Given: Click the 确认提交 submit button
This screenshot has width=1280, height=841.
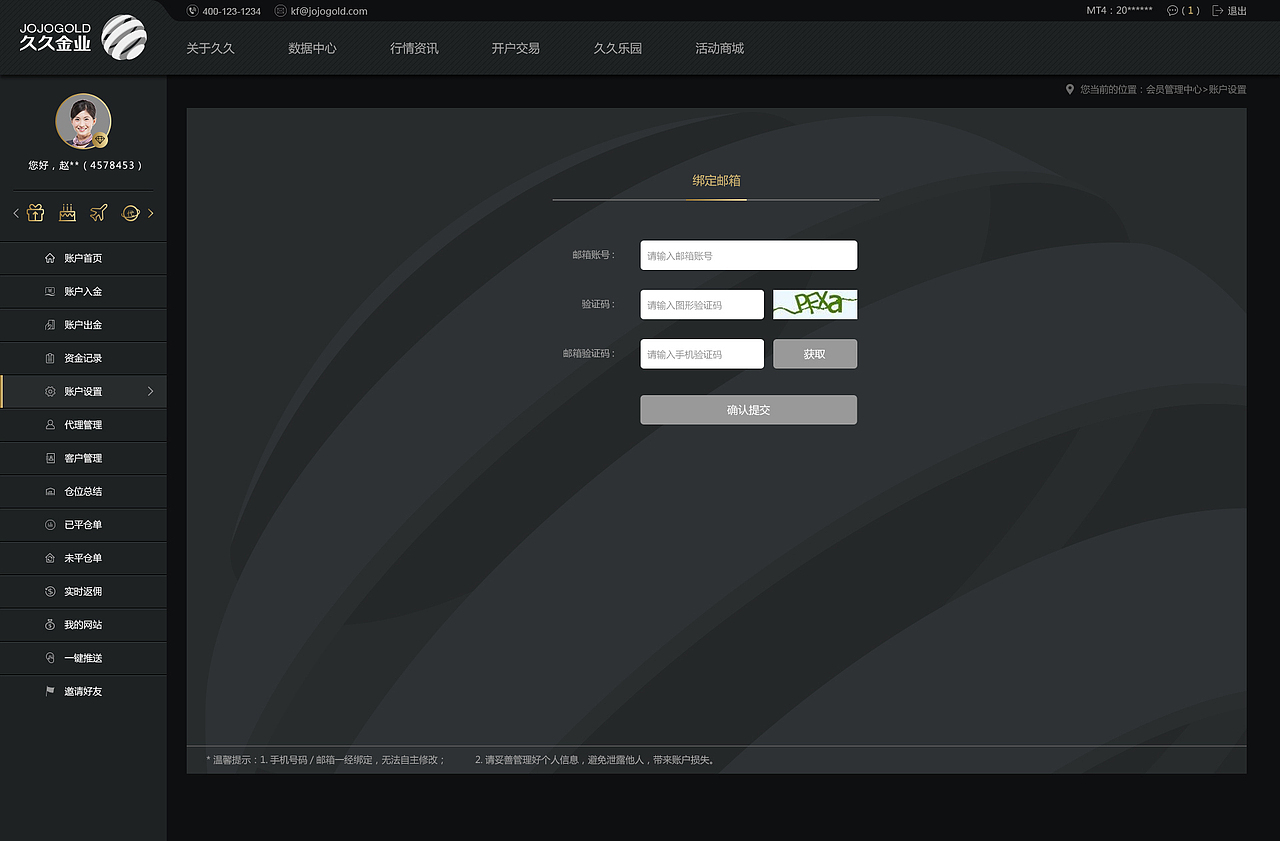Looking at the screenshot, I should 749,410.
